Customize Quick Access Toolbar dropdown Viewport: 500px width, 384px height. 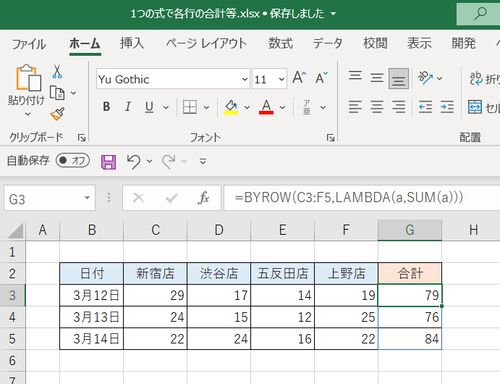pos(203,162)
